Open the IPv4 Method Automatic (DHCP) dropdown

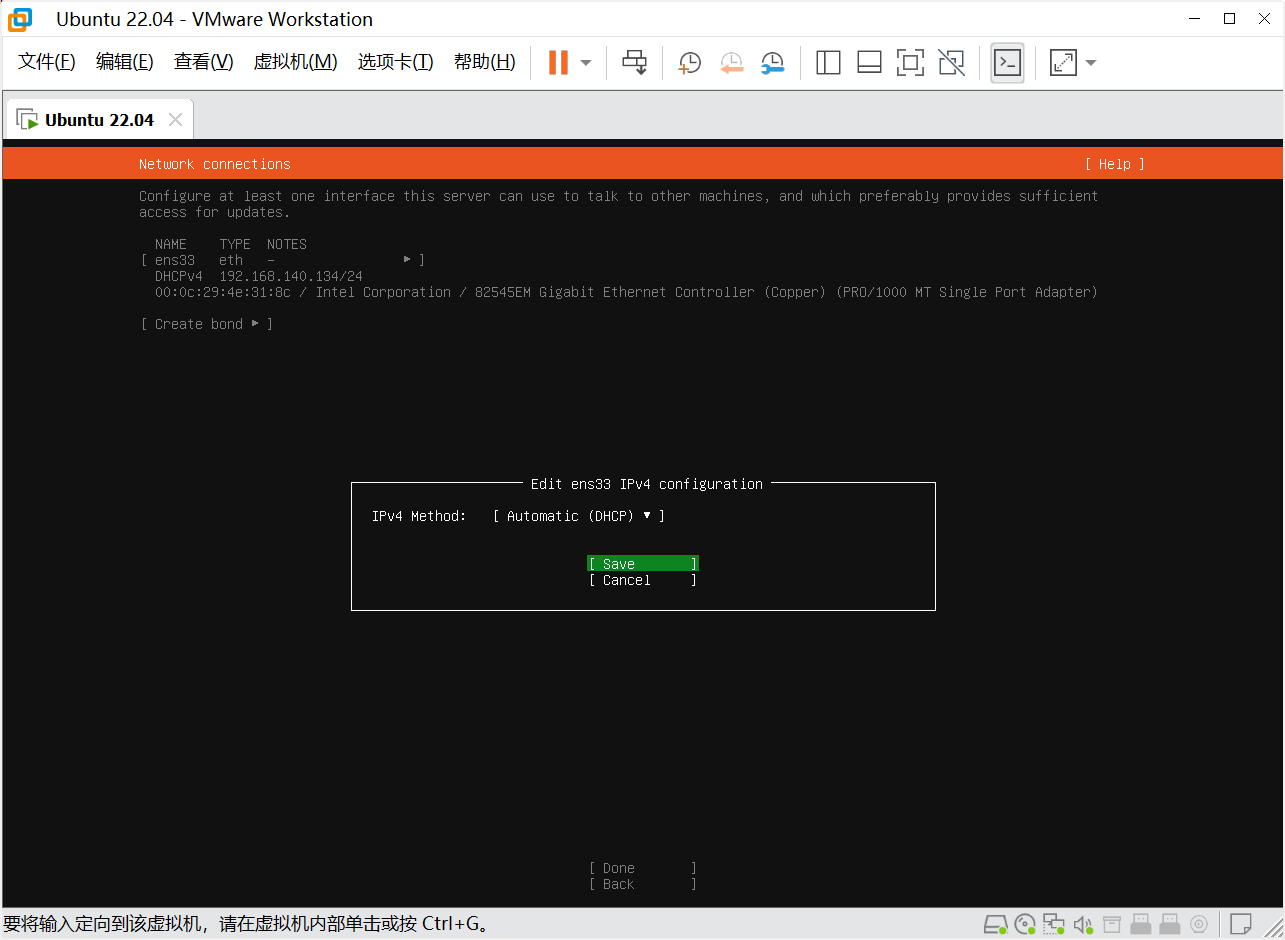click(x=579, y=516)
